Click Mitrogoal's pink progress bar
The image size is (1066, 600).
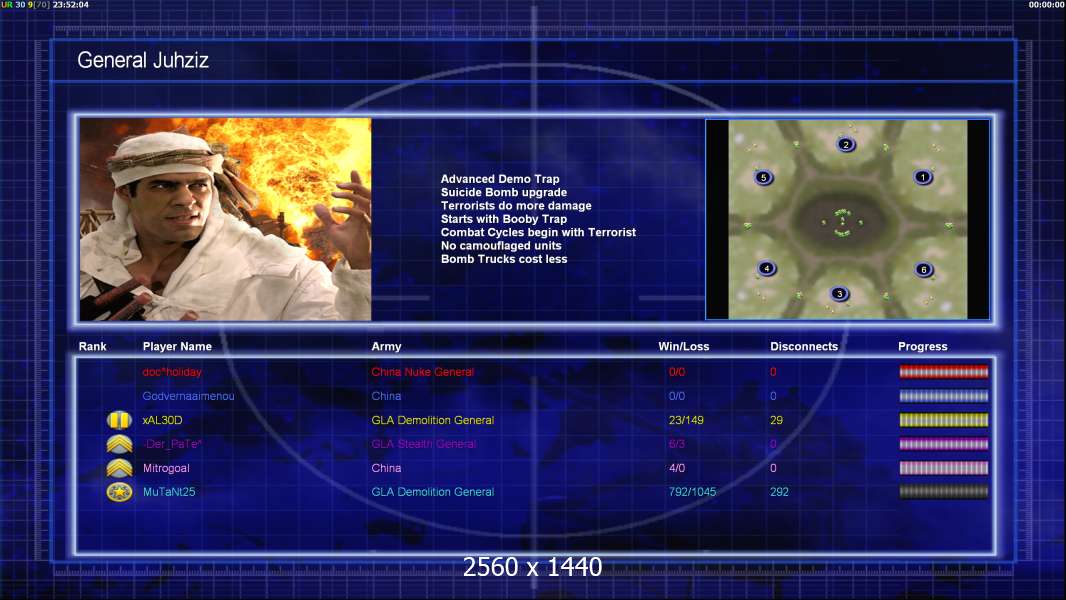(x=944, y=467)
